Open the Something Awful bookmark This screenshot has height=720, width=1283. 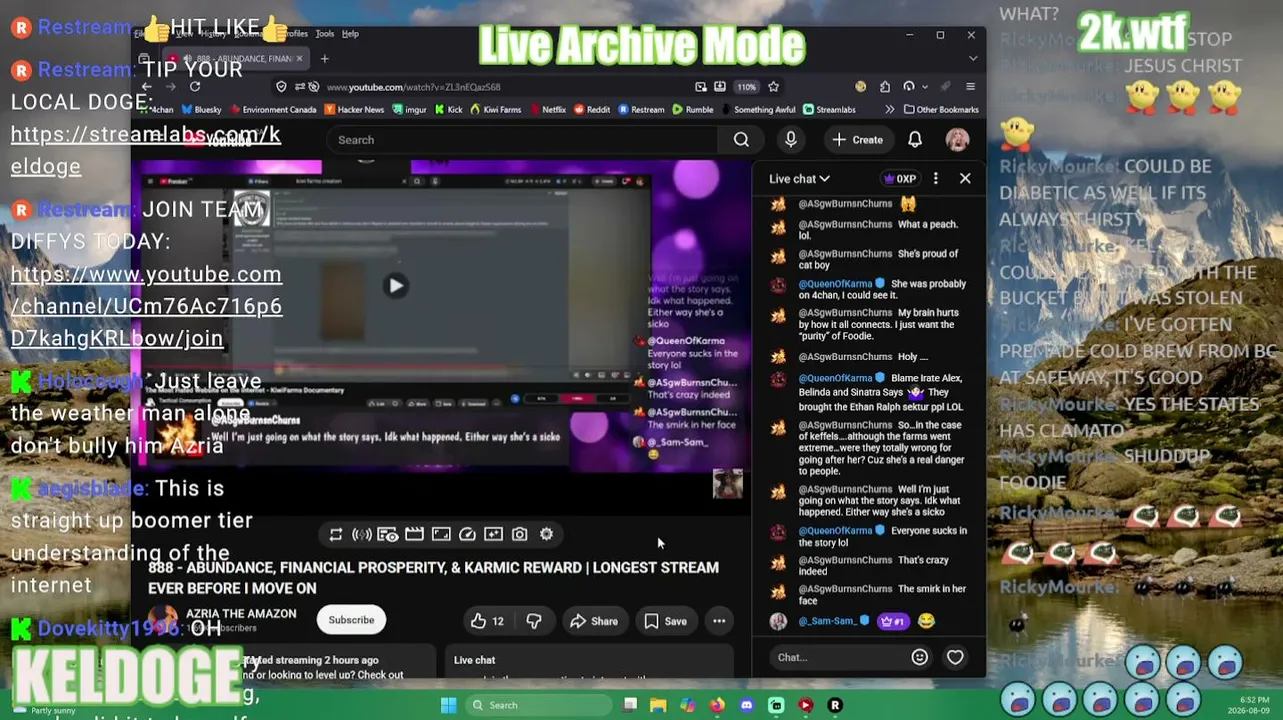point(758,110)
